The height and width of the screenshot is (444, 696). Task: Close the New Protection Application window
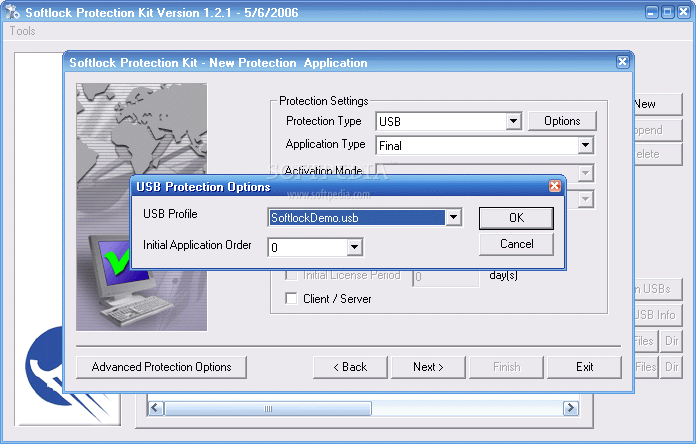(x=622, y=62)
